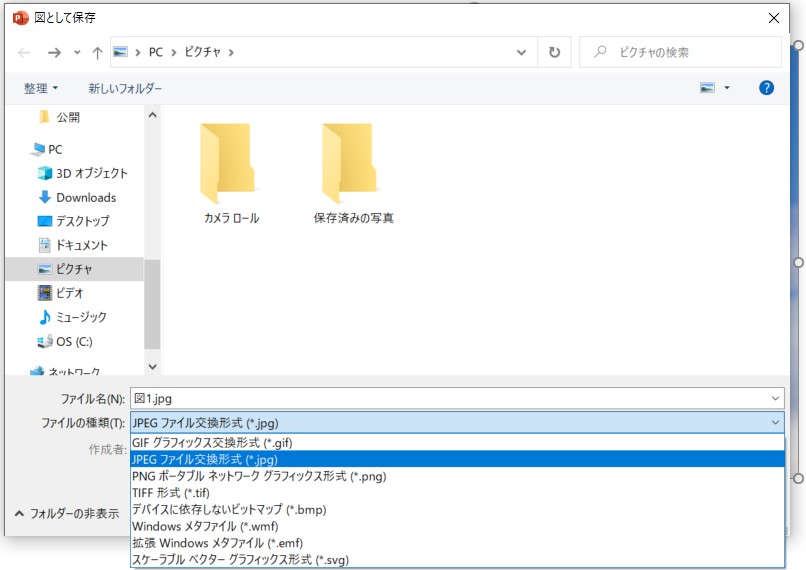The height and width of the screenshot is (570, 806).
Task: Select 3D オブジェクト in the sidebar
Action: pyautogui.click(x=92, y=173)
